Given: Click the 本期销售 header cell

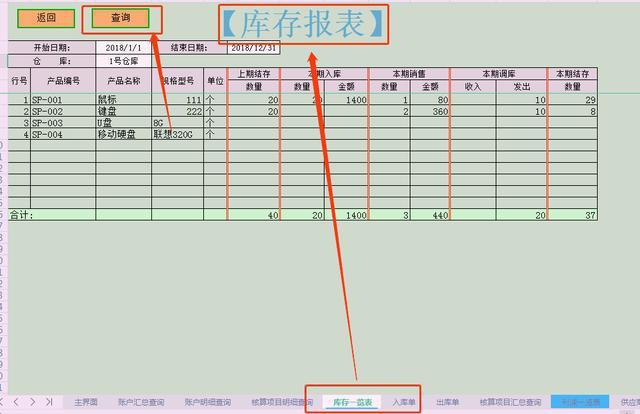Looking at the screenshot, I should [409, 74].
